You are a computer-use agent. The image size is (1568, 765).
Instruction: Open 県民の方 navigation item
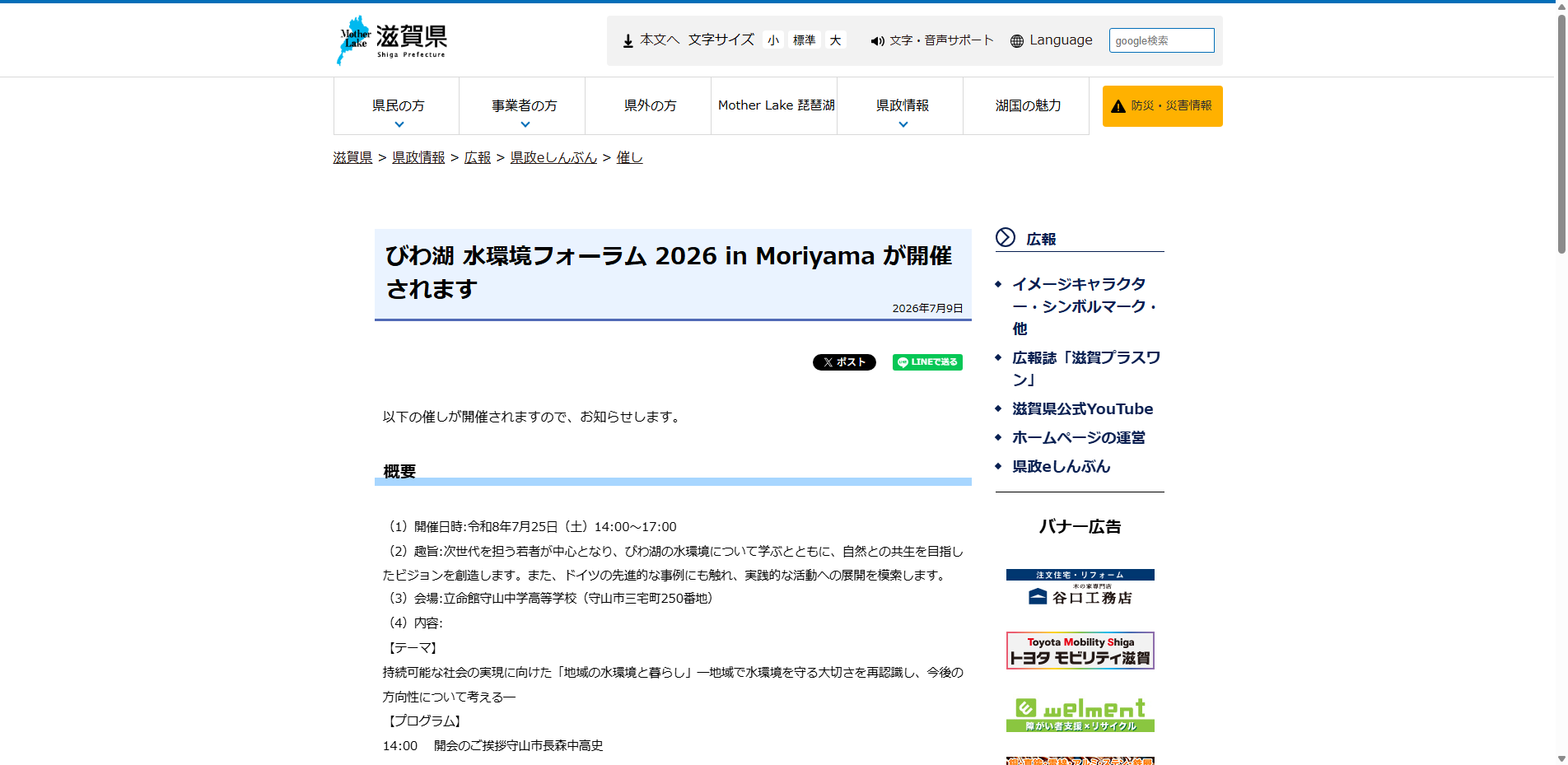397,105
